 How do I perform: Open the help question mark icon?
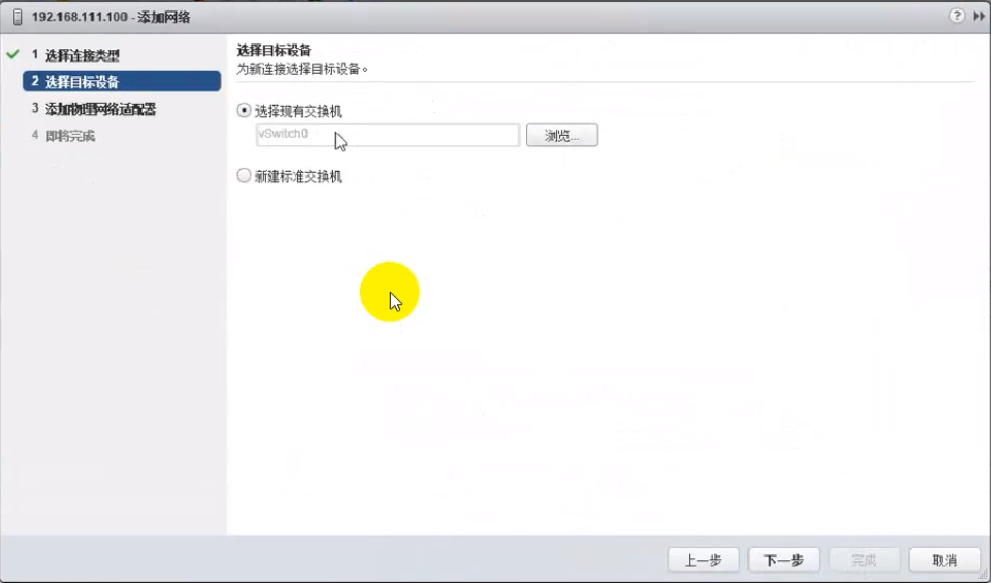click(x=956, y=16)
